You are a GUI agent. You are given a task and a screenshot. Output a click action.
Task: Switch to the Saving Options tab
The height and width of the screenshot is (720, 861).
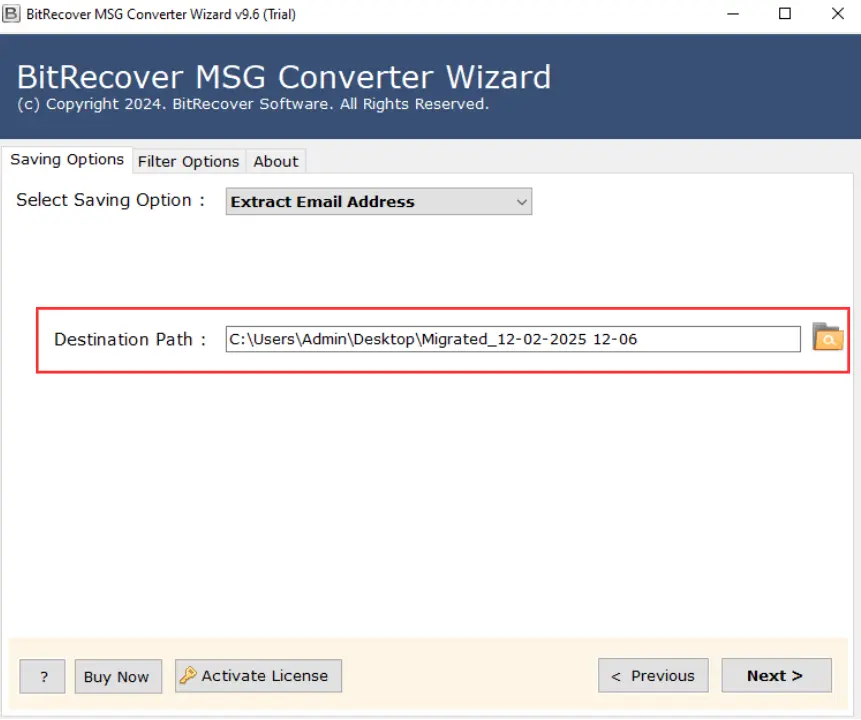pos(67,160)
